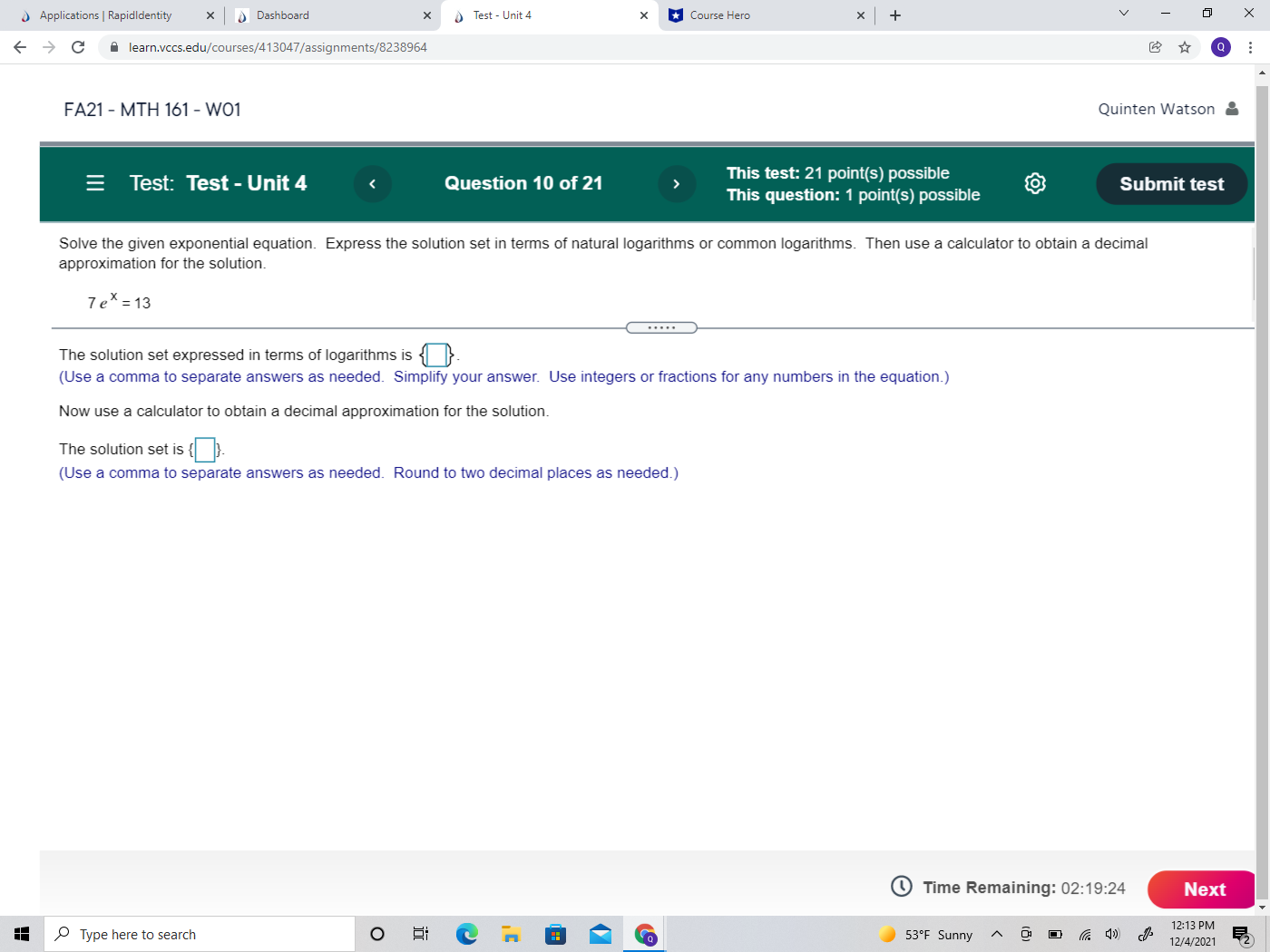Image resolution: width=1270 pixels, height=952 pixels.
Task: Click the first logarithm answer input box
Action: (x=435, y=355)
